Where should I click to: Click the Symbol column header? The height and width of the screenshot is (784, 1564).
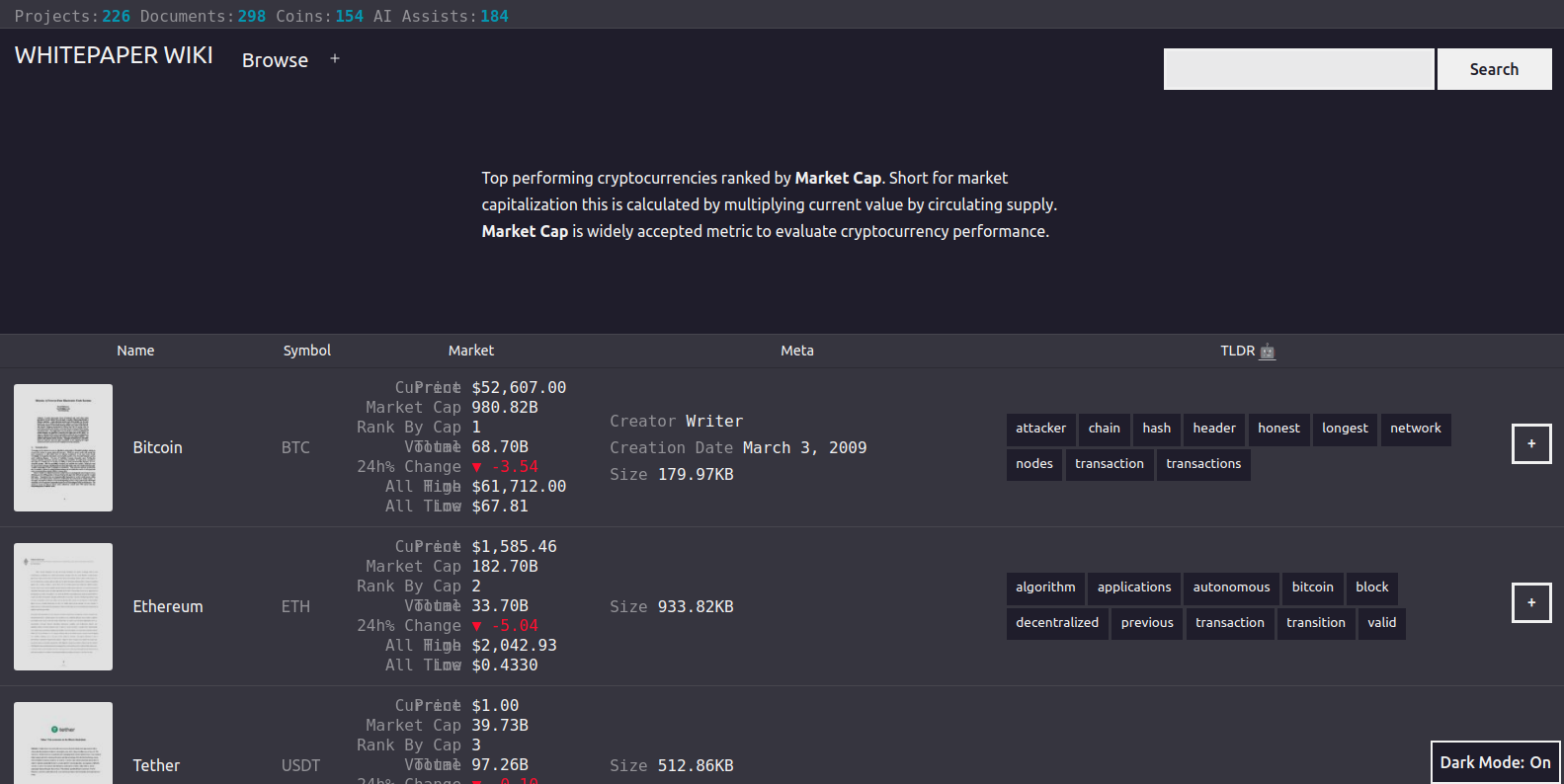point(306,351)
